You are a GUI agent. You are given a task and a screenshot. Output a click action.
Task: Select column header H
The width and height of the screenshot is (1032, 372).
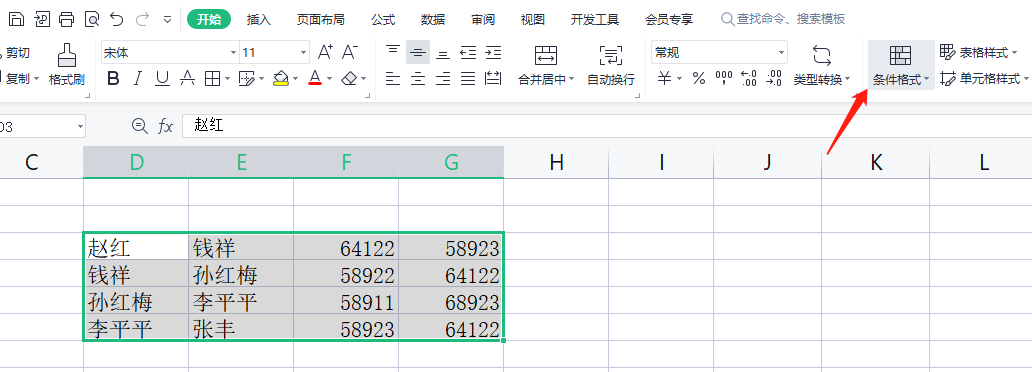[556, 162]
